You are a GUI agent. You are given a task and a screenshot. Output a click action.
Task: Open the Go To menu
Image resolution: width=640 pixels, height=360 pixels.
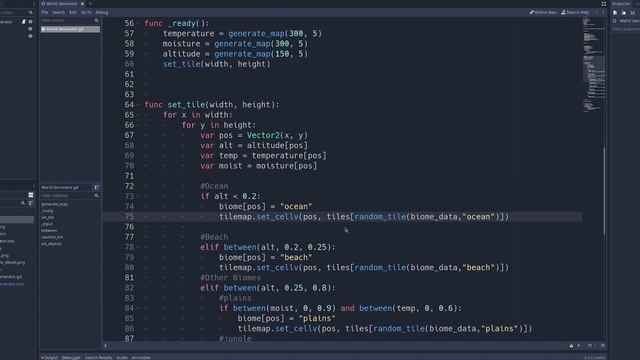(x=86, y=12)
